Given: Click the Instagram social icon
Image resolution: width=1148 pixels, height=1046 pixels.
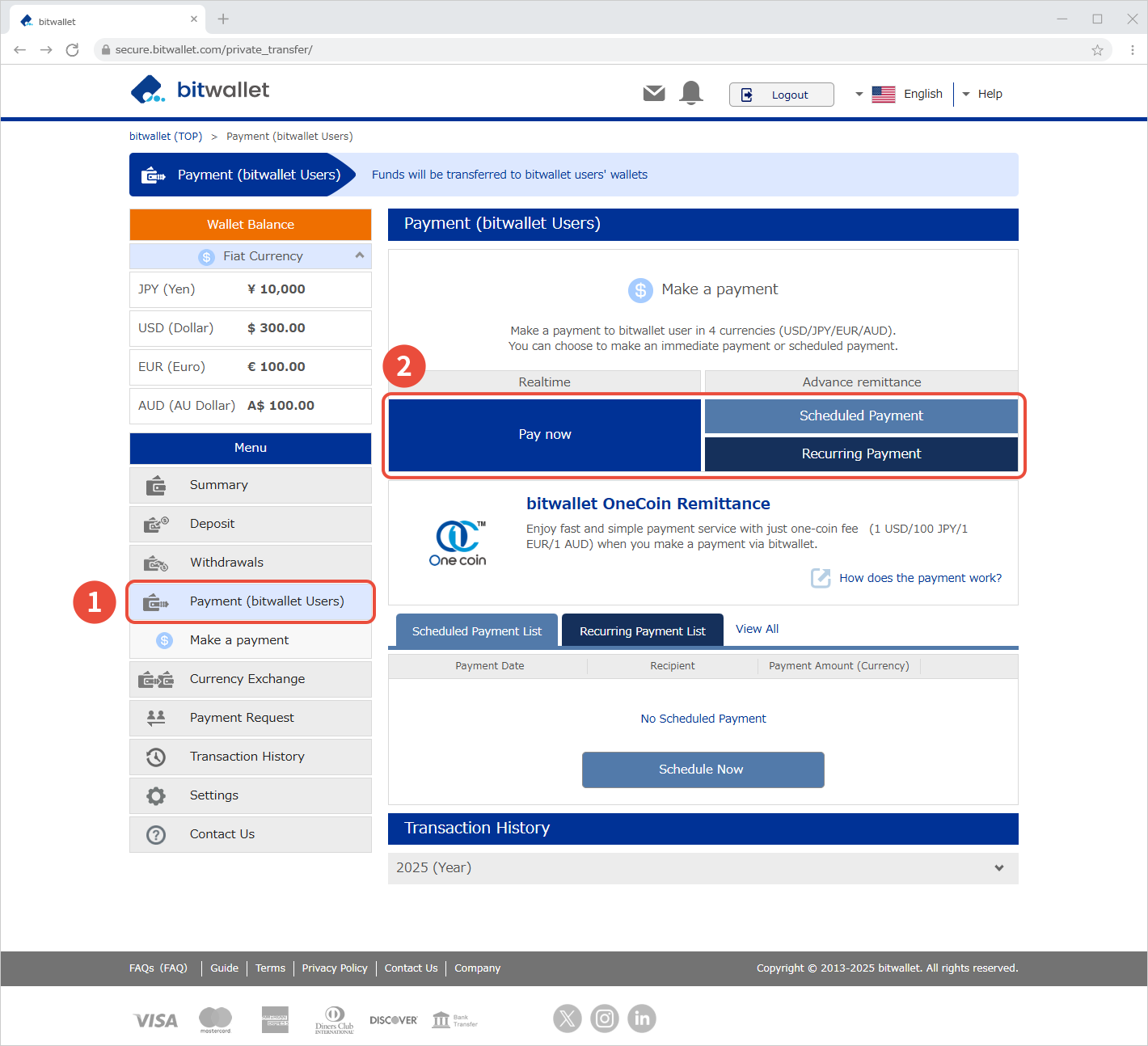Looking at the screenshot, I should [x=605, y=1019].
